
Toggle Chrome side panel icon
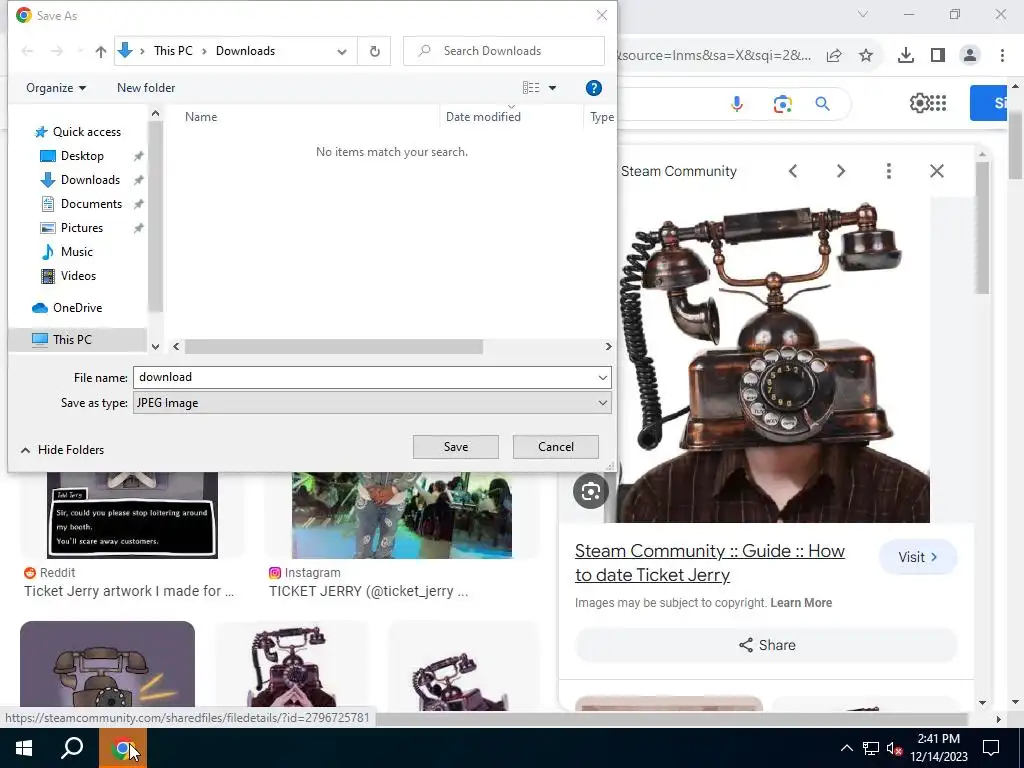click(938, 56)
